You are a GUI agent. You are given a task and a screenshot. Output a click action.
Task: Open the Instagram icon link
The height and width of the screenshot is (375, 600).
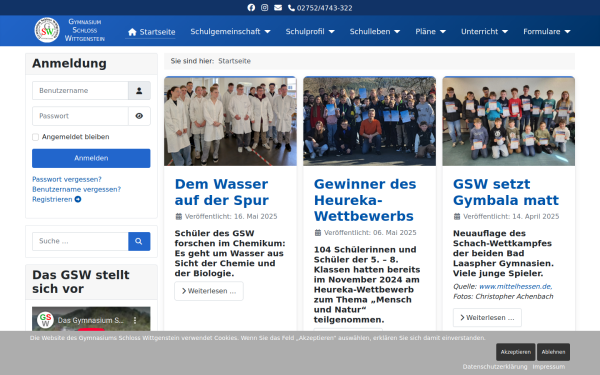coord(264,8)
